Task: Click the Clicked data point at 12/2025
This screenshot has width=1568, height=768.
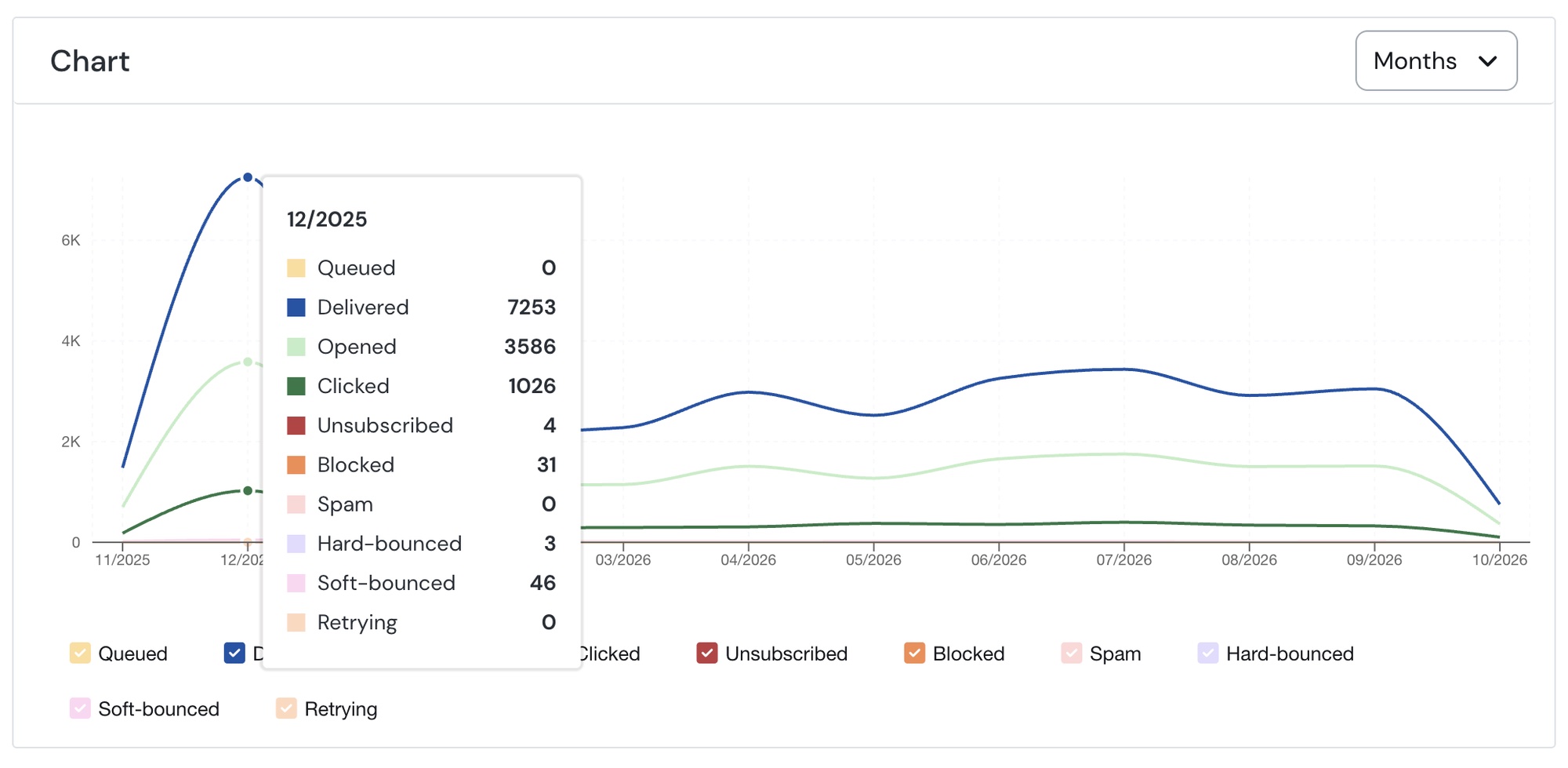Action: (x=248, y=490)
